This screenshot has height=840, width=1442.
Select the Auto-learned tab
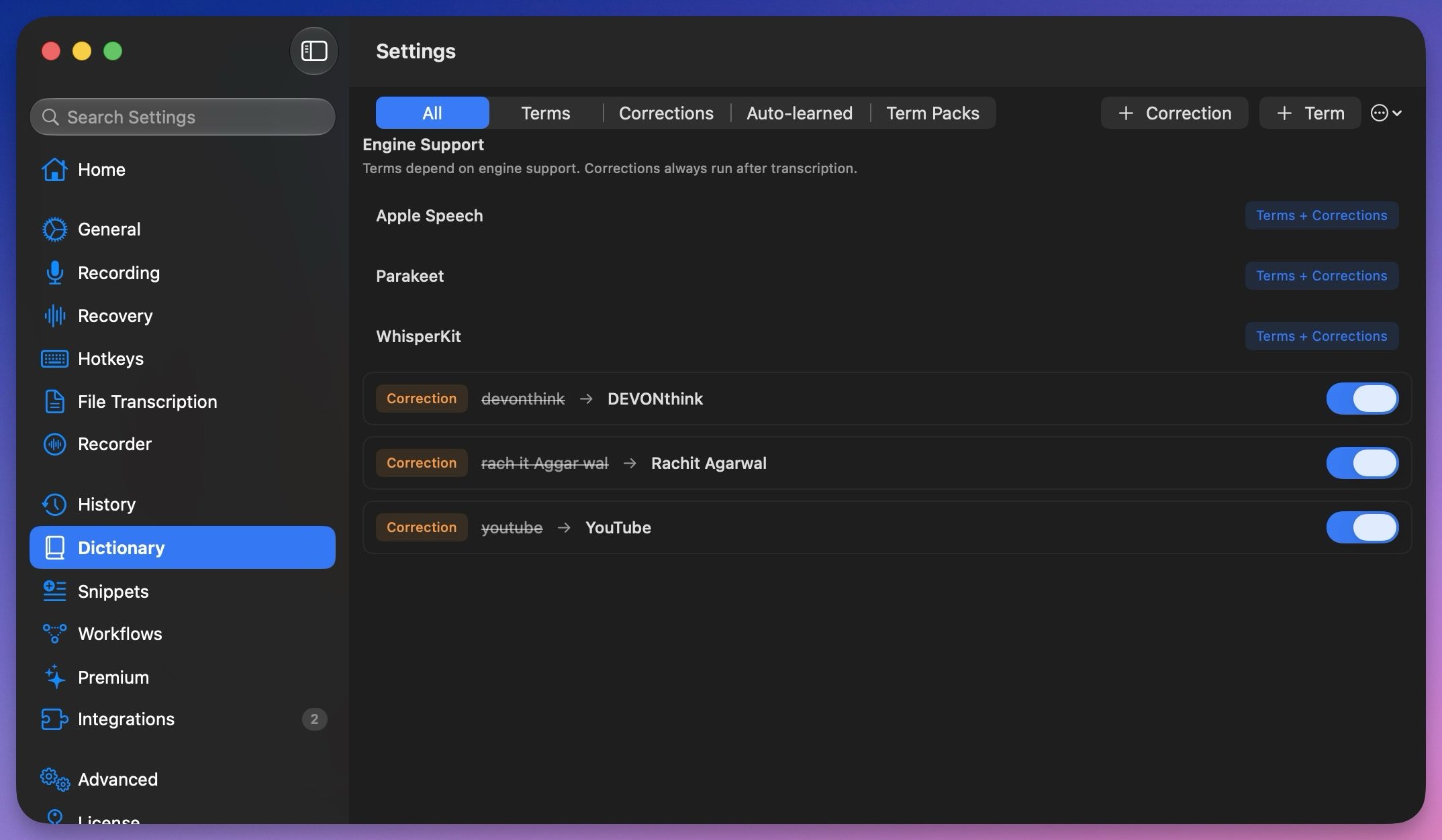pos(800,113)
